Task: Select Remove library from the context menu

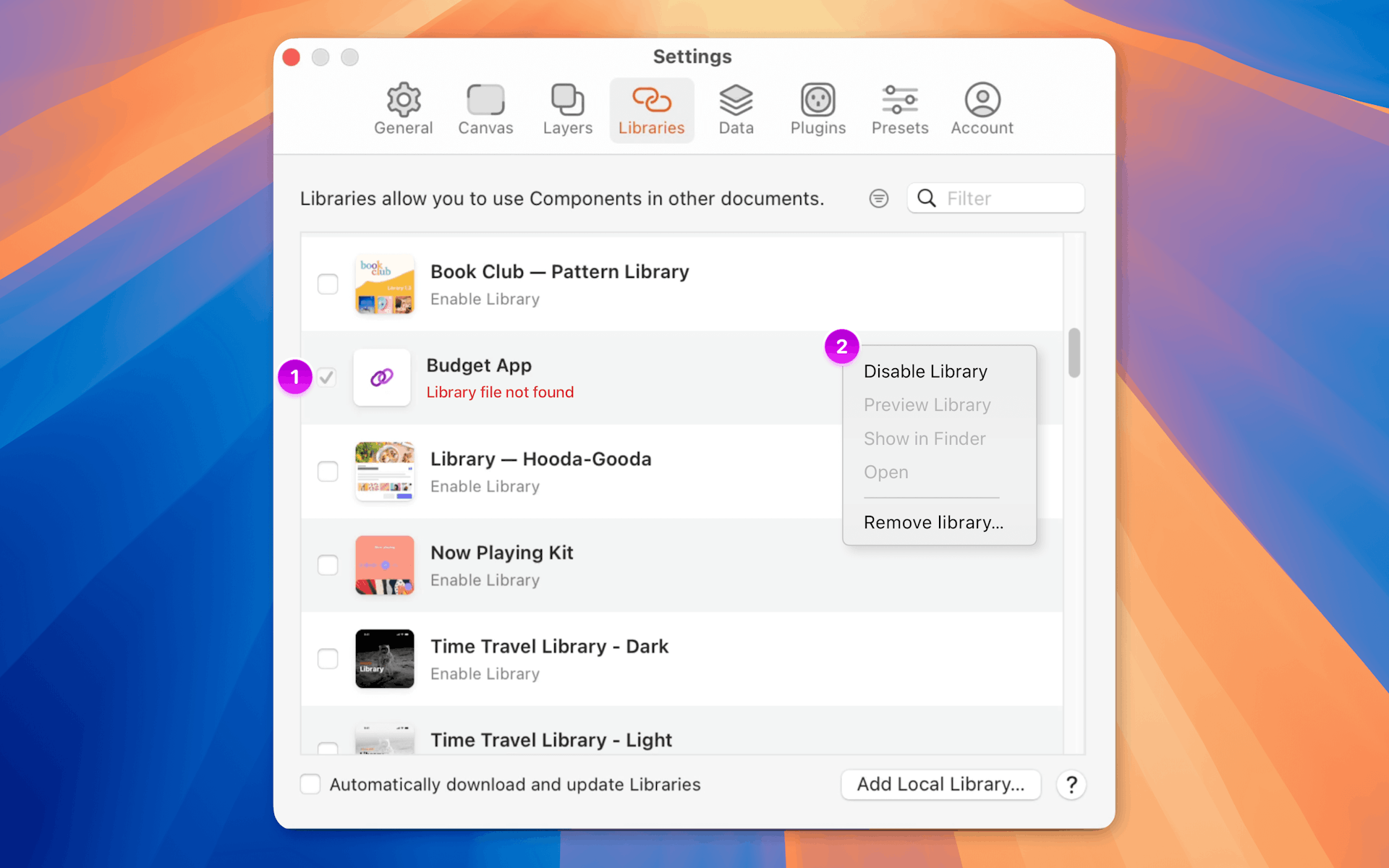Action: (x=933, y=522)
